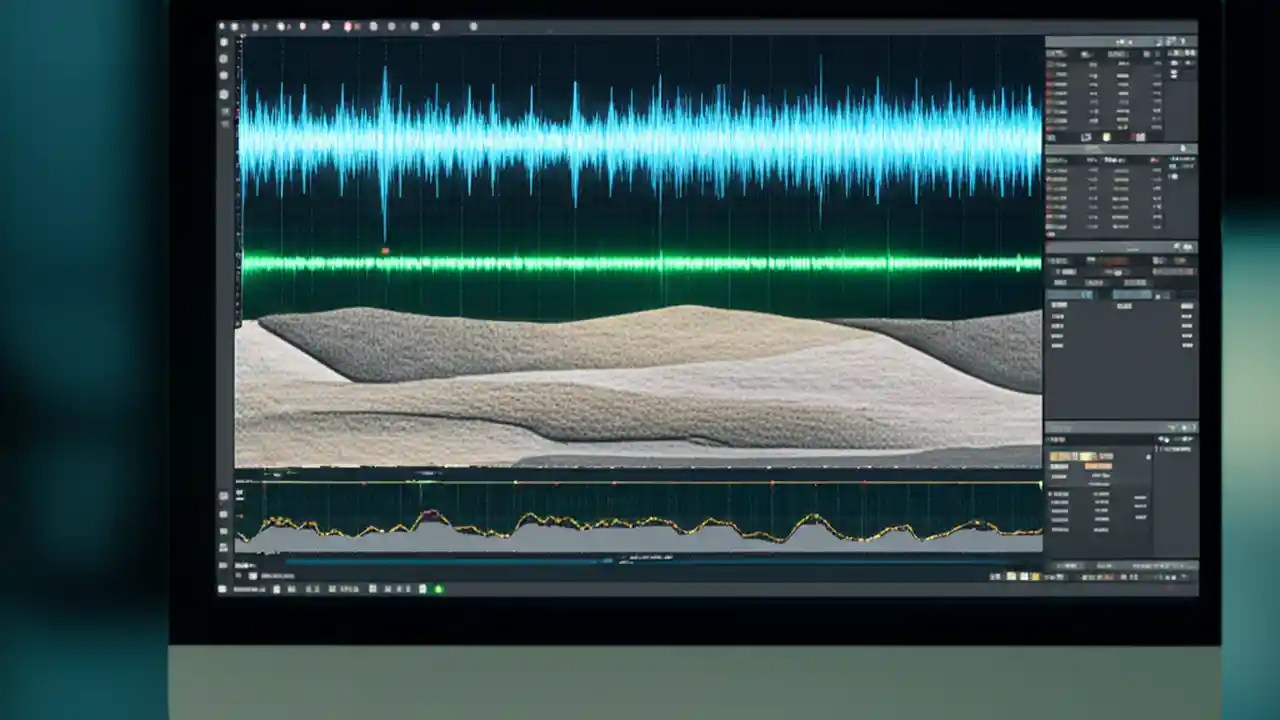Select the red Record icon in the toolbar

pos(347,26)
